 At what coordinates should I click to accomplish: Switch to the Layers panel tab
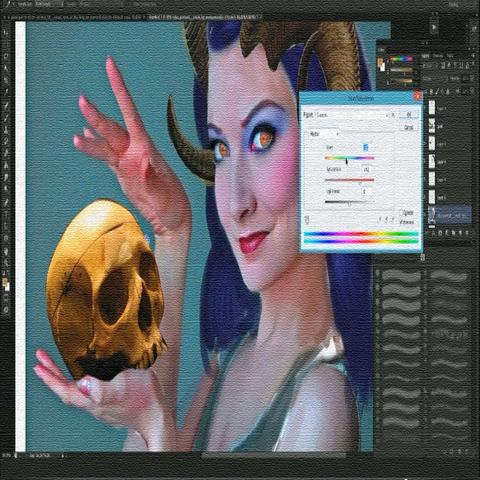pyautogui.click(x=426, y=56)
